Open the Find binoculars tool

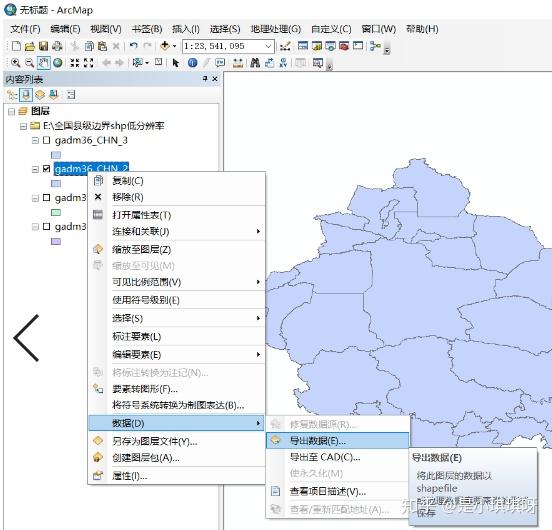tap(255, 63)
